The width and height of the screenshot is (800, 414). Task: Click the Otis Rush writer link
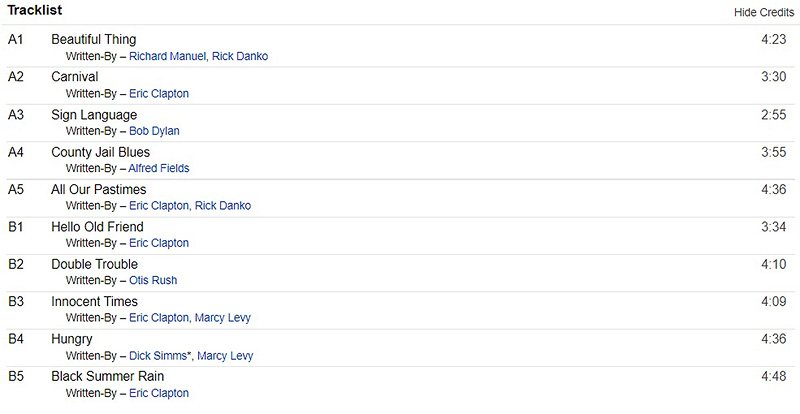(x=153, y=280)
